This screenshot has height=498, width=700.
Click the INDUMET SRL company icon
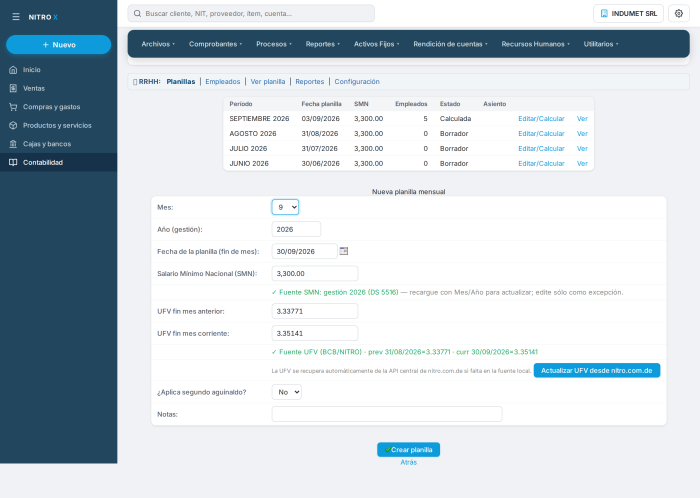(x=604, y=13)
